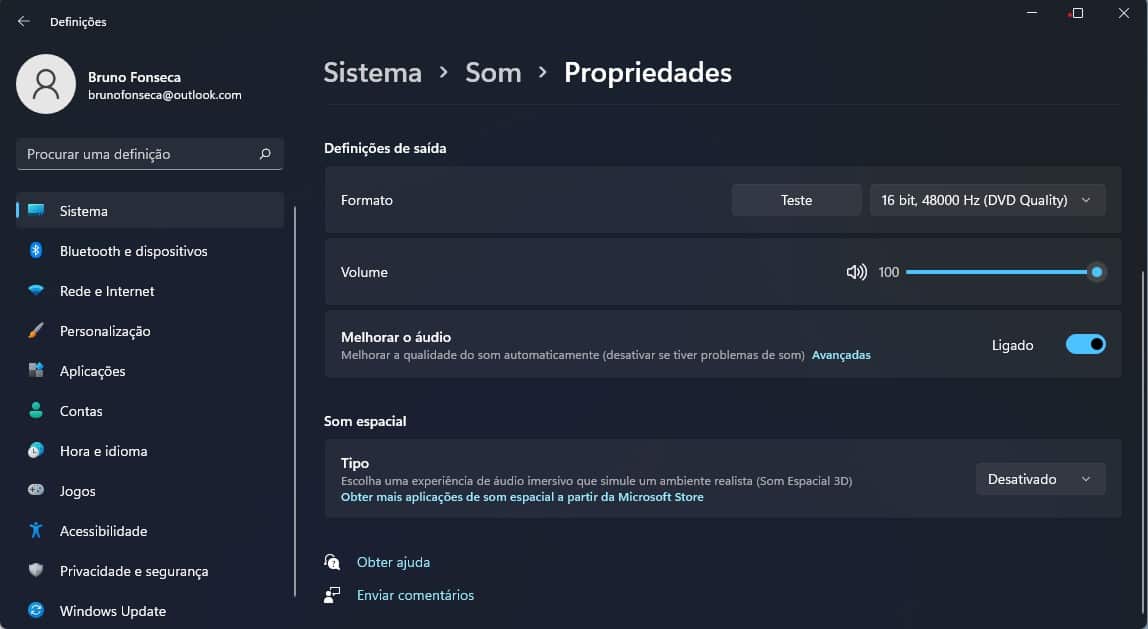This screenshot has height=629, width=1148.
Task: Mute volume using the speaker icon
Action: (x=856, y=272)
